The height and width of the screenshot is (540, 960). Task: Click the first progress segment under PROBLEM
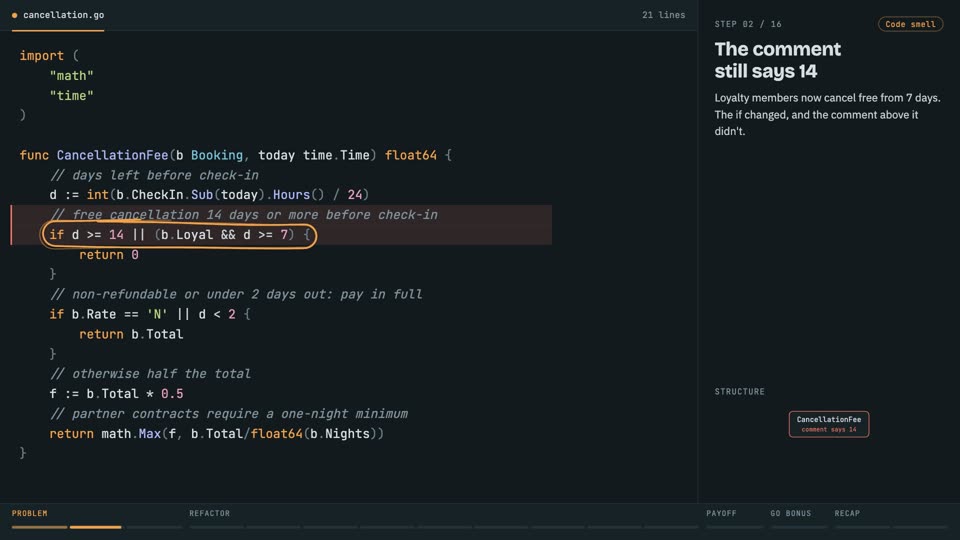pos(39,527)
